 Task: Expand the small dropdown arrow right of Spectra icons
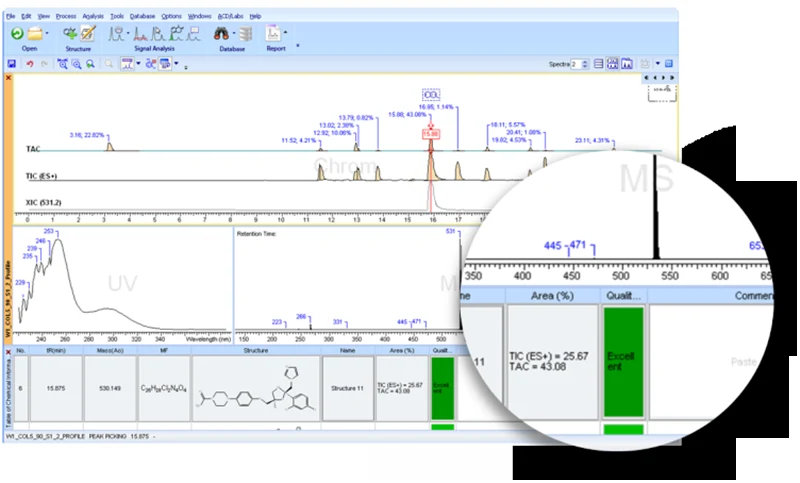pyautogui.click(x=658, y=64)
